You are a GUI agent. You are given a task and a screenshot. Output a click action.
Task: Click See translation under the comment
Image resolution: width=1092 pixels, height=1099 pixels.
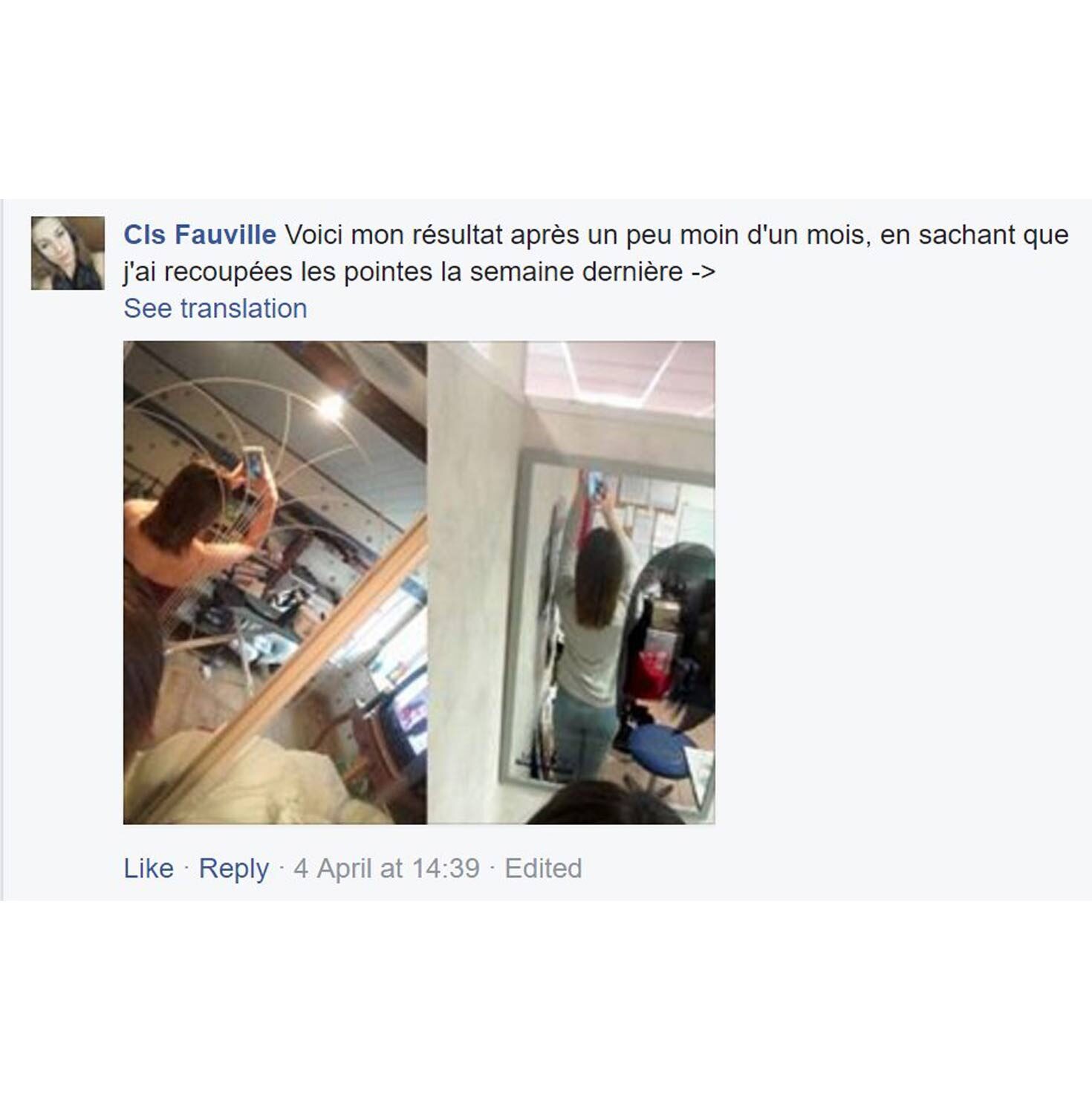tap(215, 309)
